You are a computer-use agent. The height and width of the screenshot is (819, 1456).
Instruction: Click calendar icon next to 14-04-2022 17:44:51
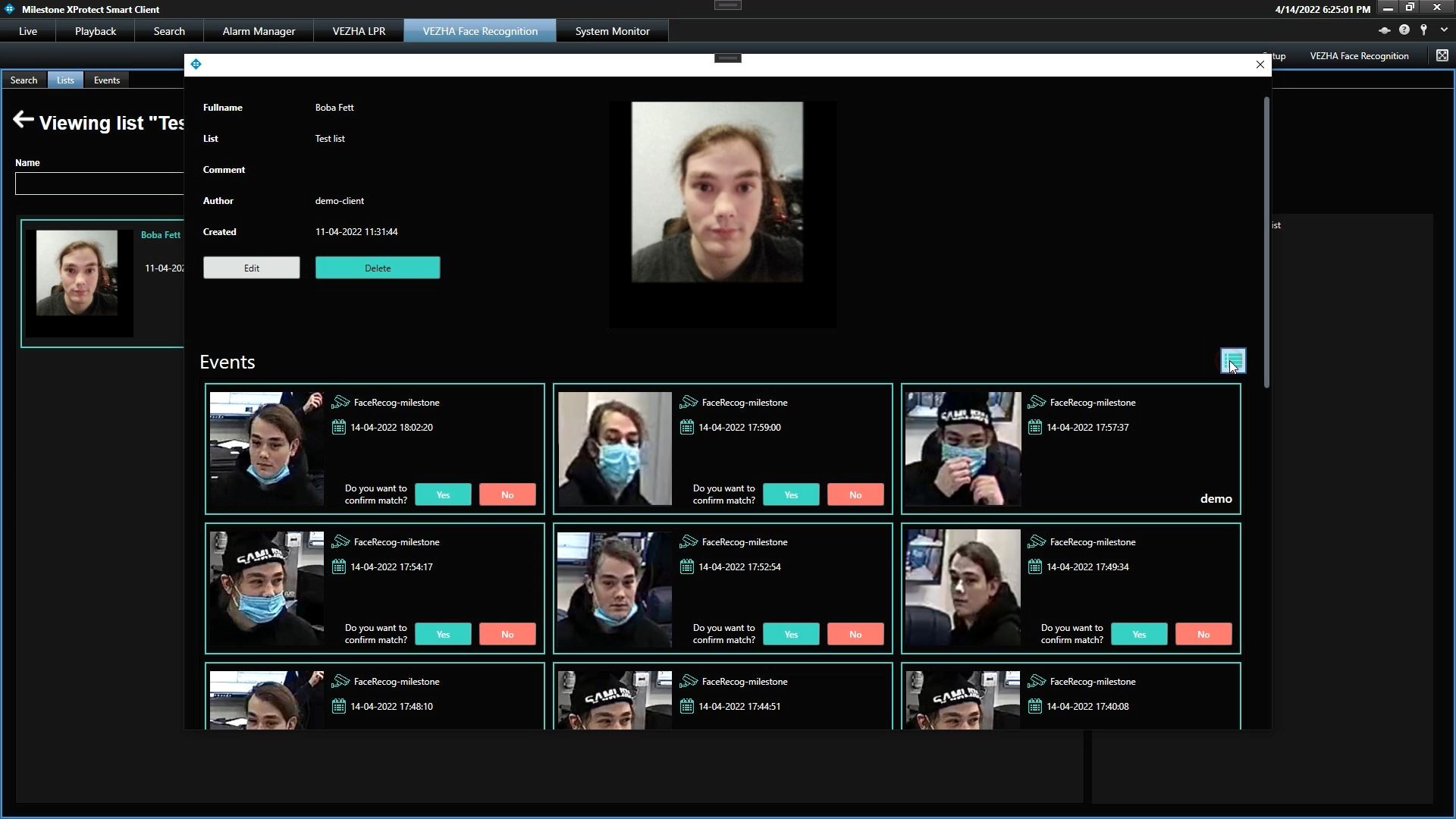point(687,706)
